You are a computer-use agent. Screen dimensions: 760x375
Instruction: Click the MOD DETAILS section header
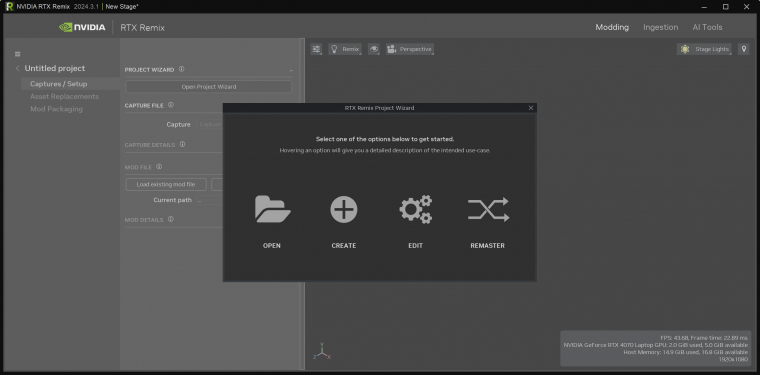click(144, 220)
